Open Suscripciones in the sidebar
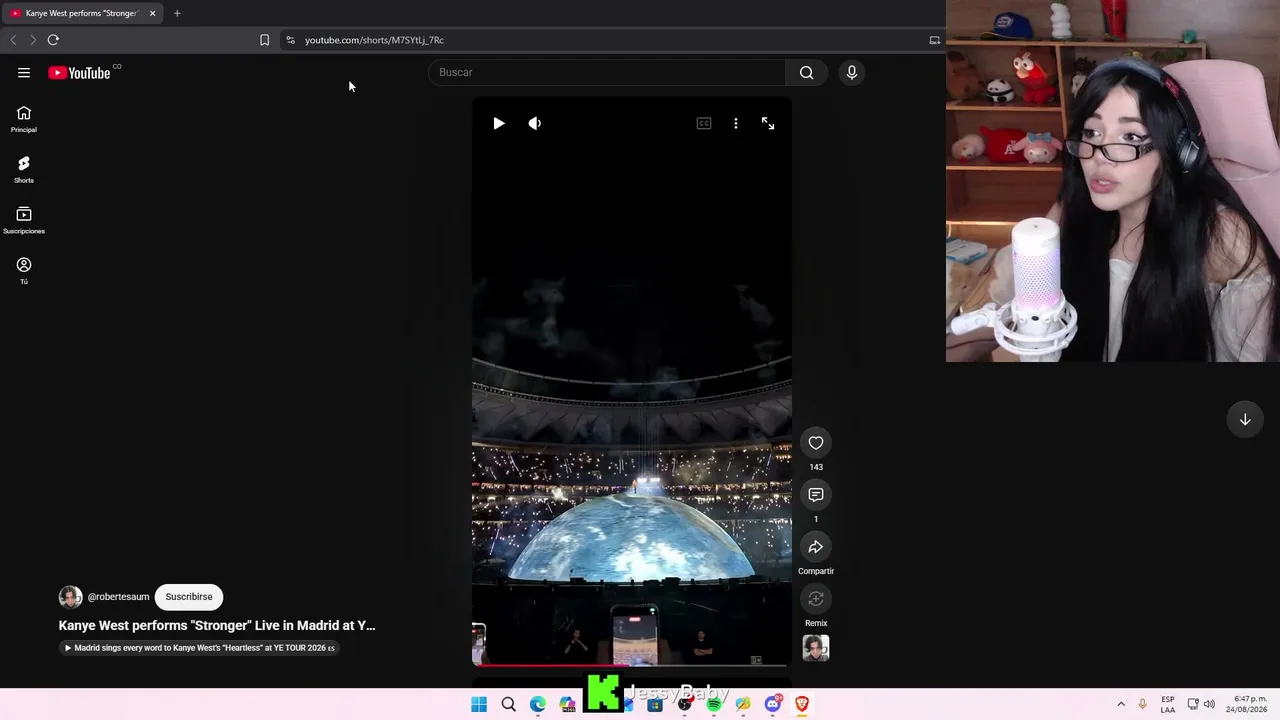Screen dimensions: 1280x720 pyautogui.click(x=24, y=221)
